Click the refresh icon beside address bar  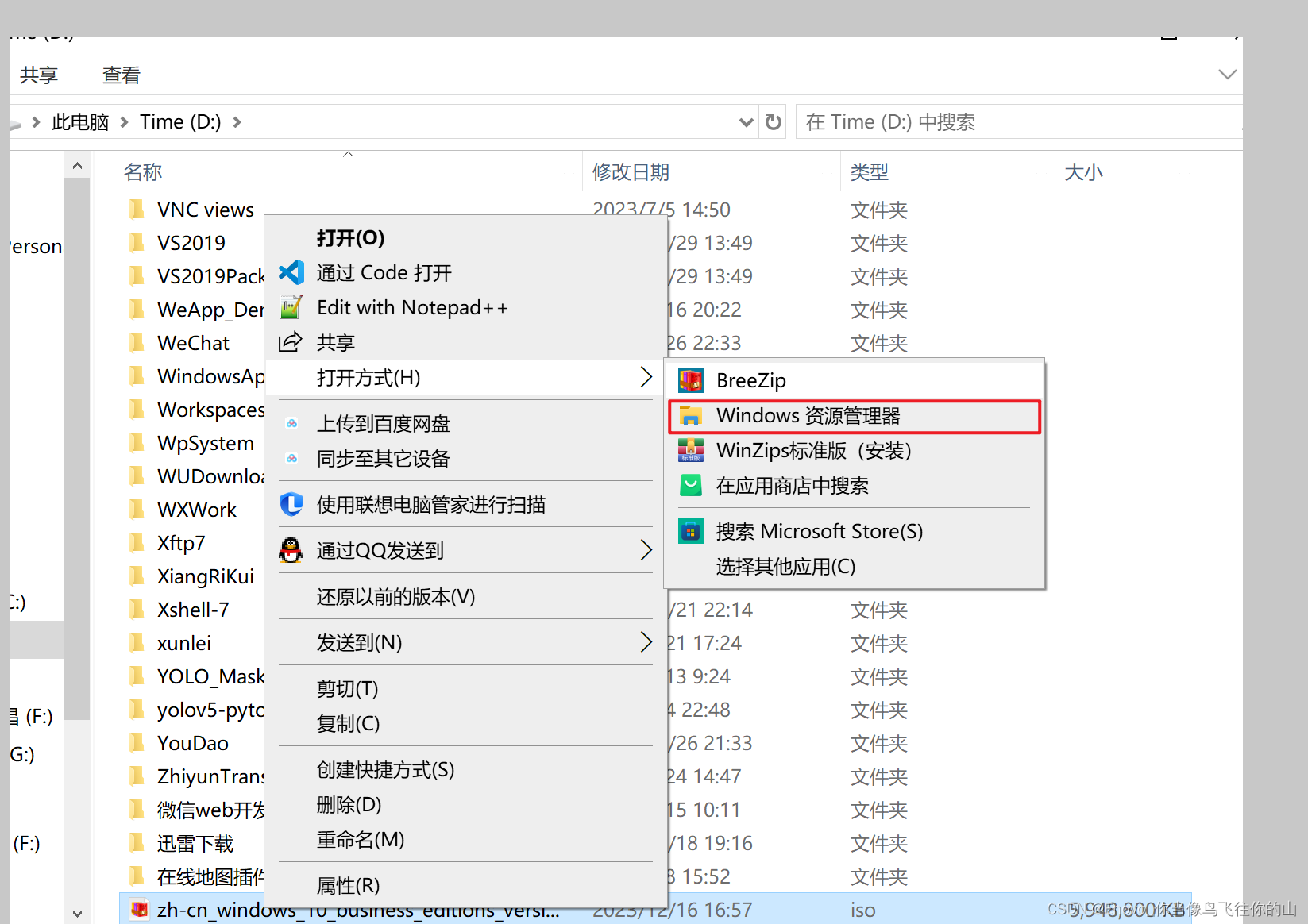click(774, 121)
